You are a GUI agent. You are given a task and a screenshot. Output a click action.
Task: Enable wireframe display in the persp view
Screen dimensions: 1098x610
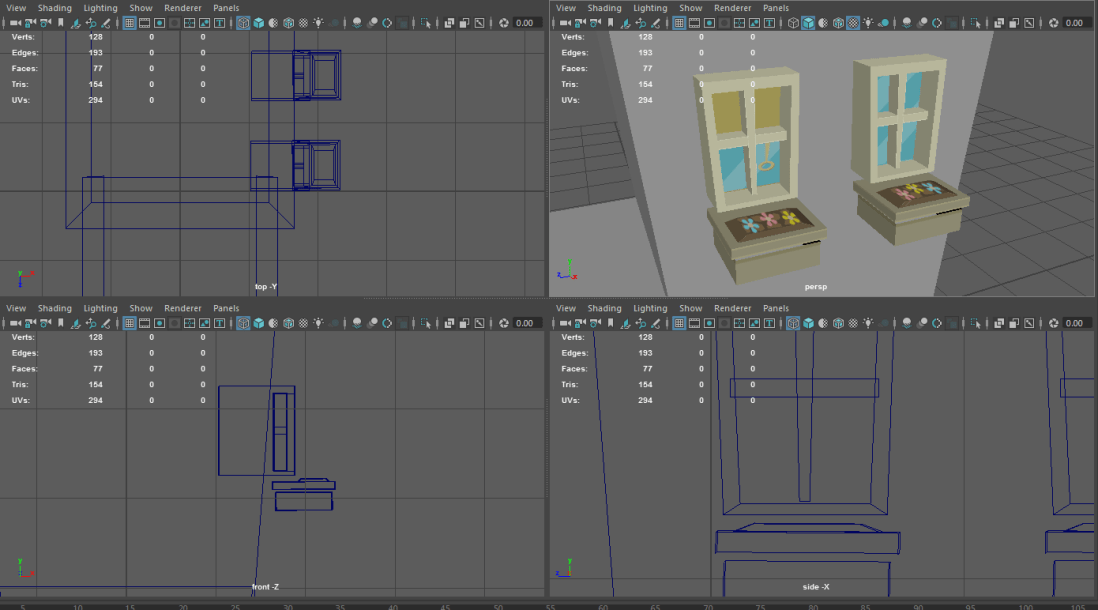click(x=791, y=22)
